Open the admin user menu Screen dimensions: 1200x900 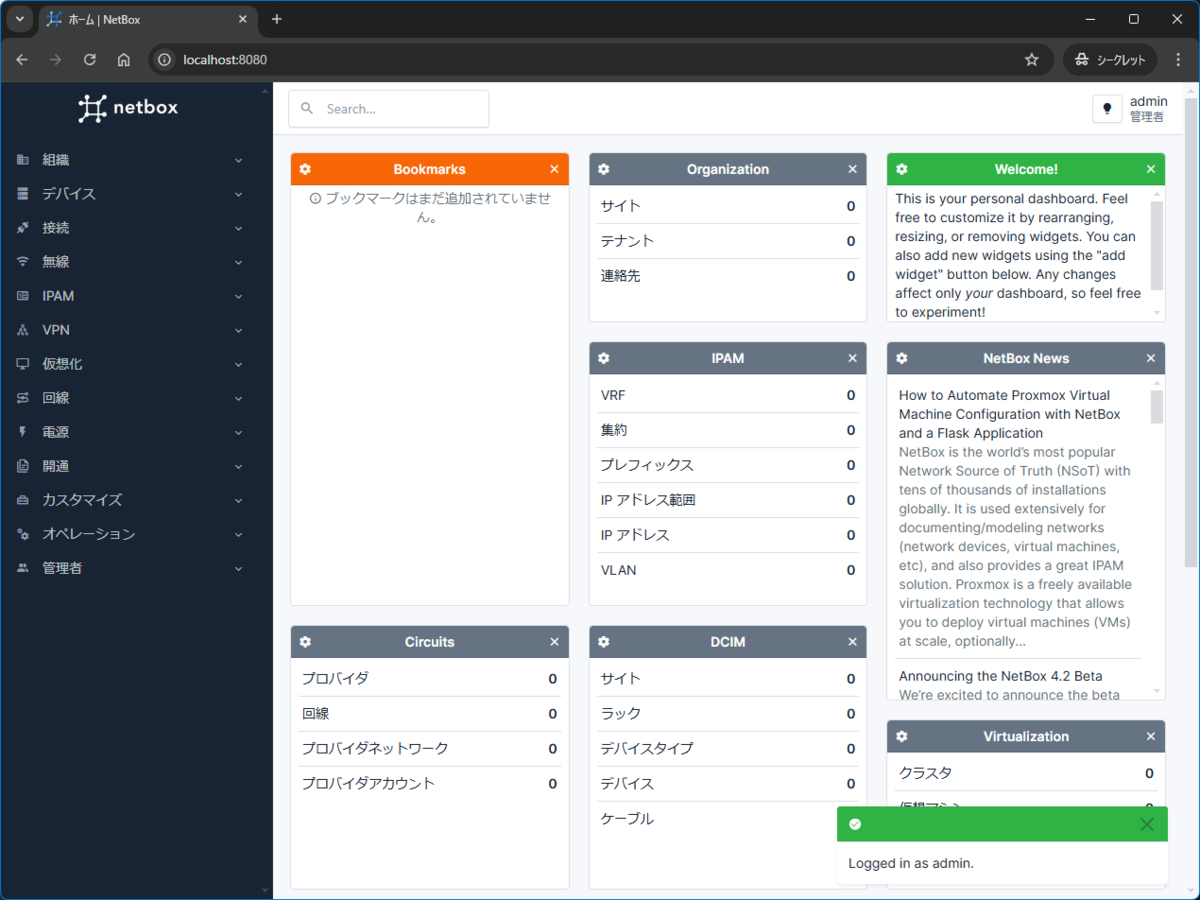1148,108
